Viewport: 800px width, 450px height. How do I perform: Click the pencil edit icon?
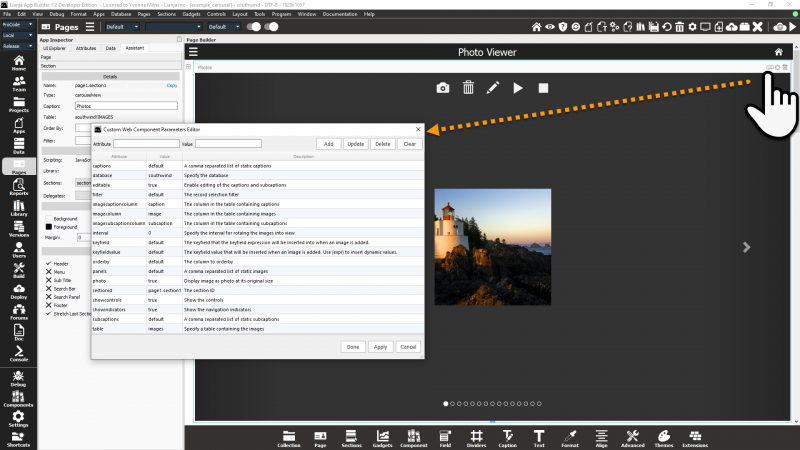coord(493,88)
